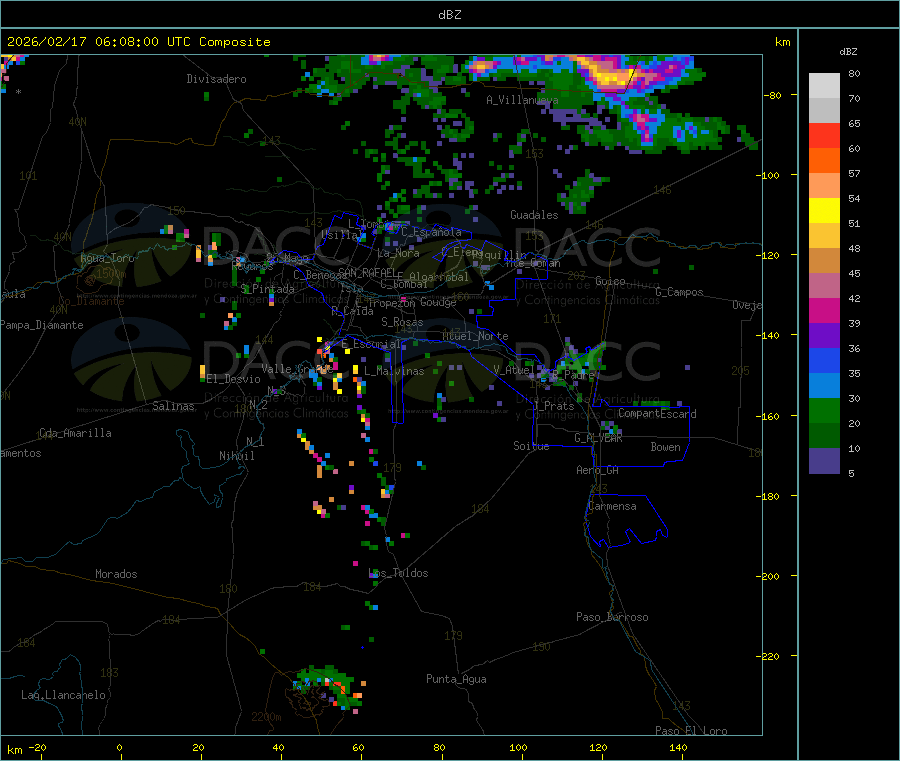Click the legend value '45'
Viewport: 900px width, 761px height.
[x=854, y=273]
